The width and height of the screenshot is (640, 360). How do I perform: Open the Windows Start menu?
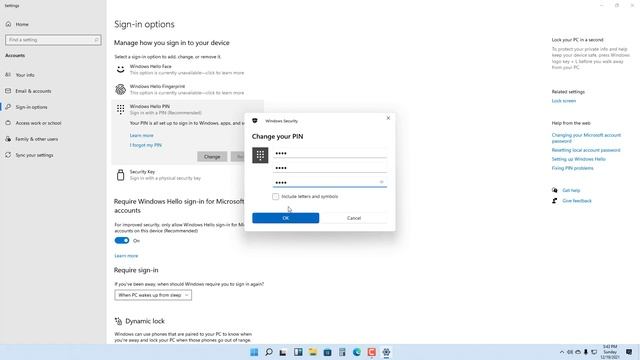pos(254,352)
